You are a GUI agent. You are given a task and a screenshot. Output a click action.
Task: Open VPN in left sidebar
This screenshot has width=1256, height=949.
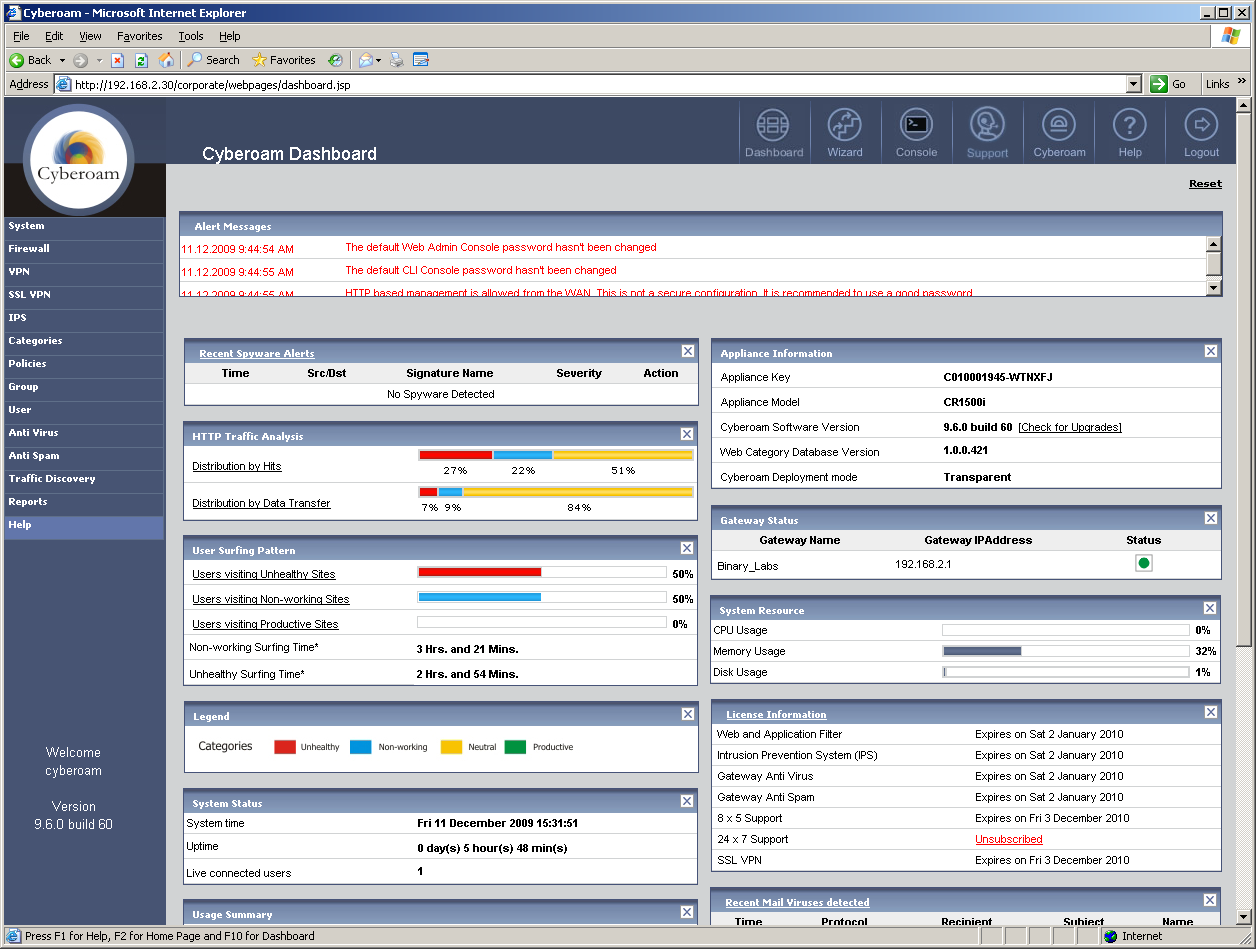[x=83, y=272]
